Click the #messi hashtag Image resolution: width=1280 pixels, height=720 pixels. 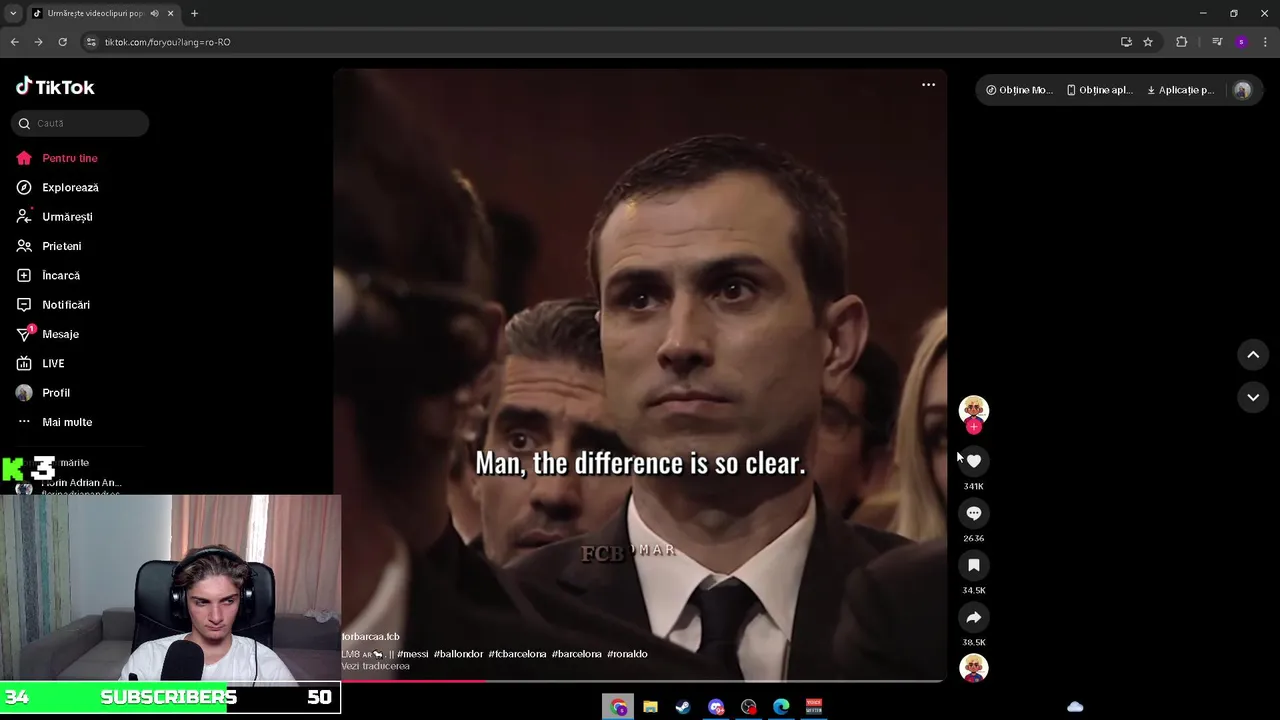point(412,654)
